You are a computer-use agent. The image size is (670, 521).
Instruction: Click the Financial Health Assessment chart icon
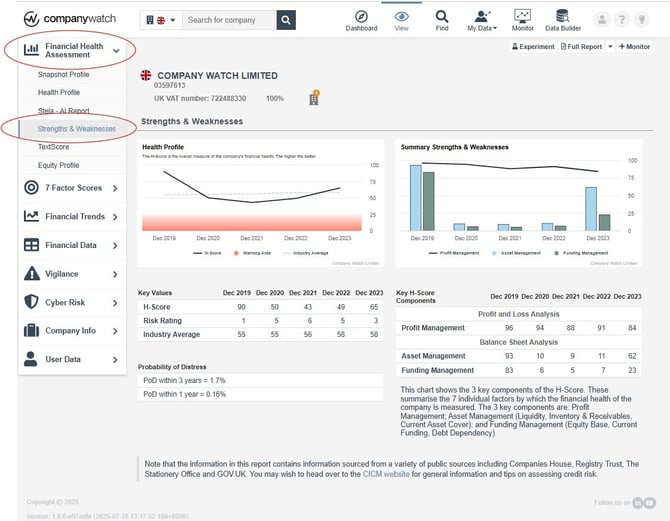[x=31, y=50]
